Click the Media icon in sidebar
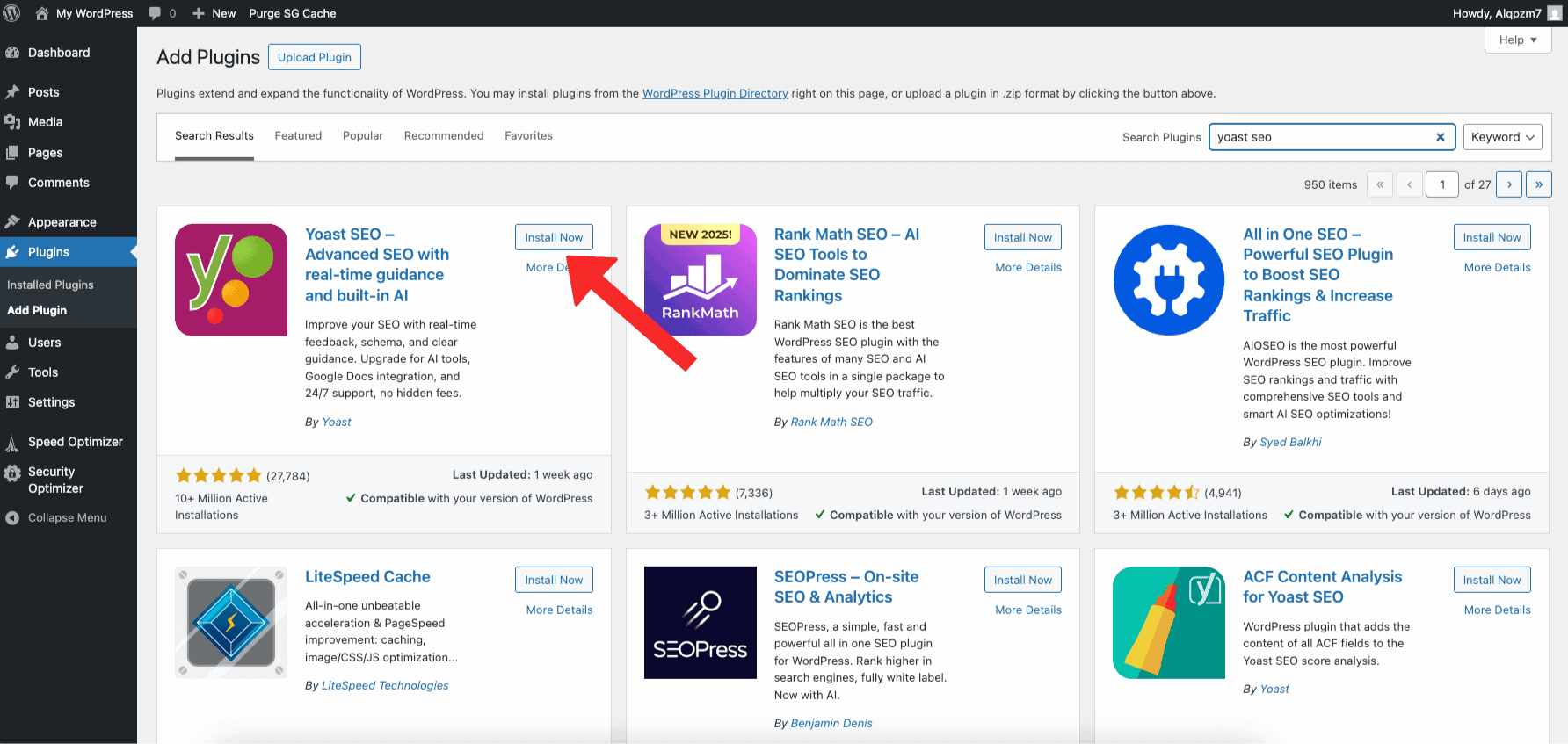 (12, 122)
